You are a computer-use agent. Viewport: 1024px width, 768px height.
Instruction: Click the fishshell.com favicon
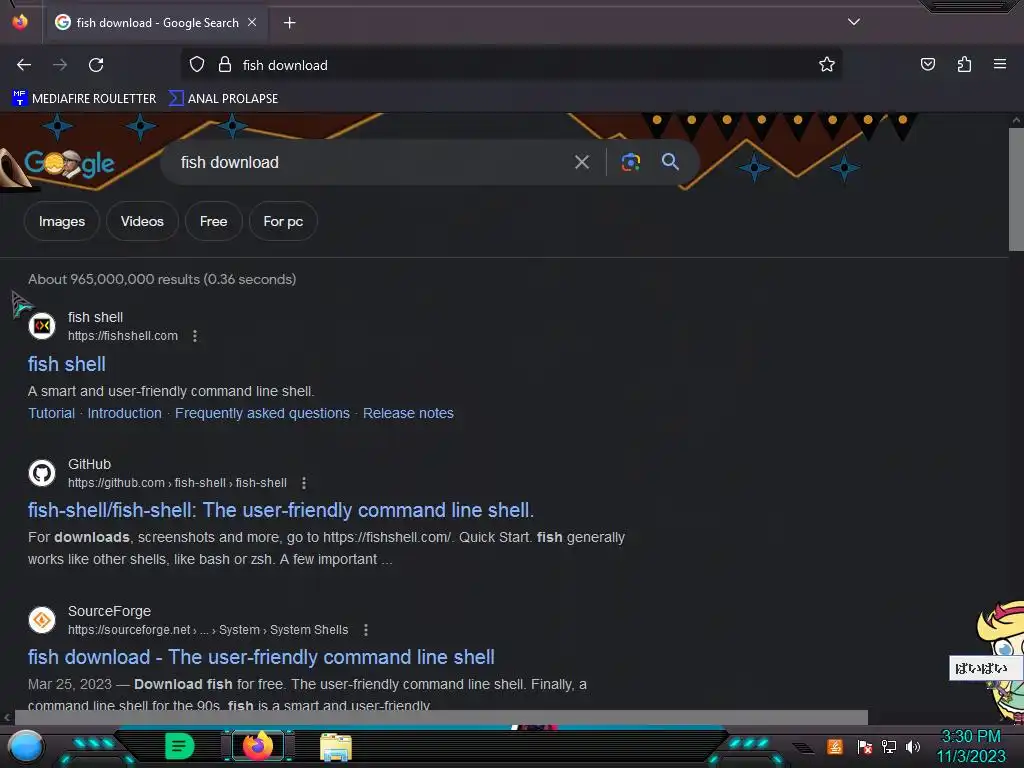click(42, 325)
